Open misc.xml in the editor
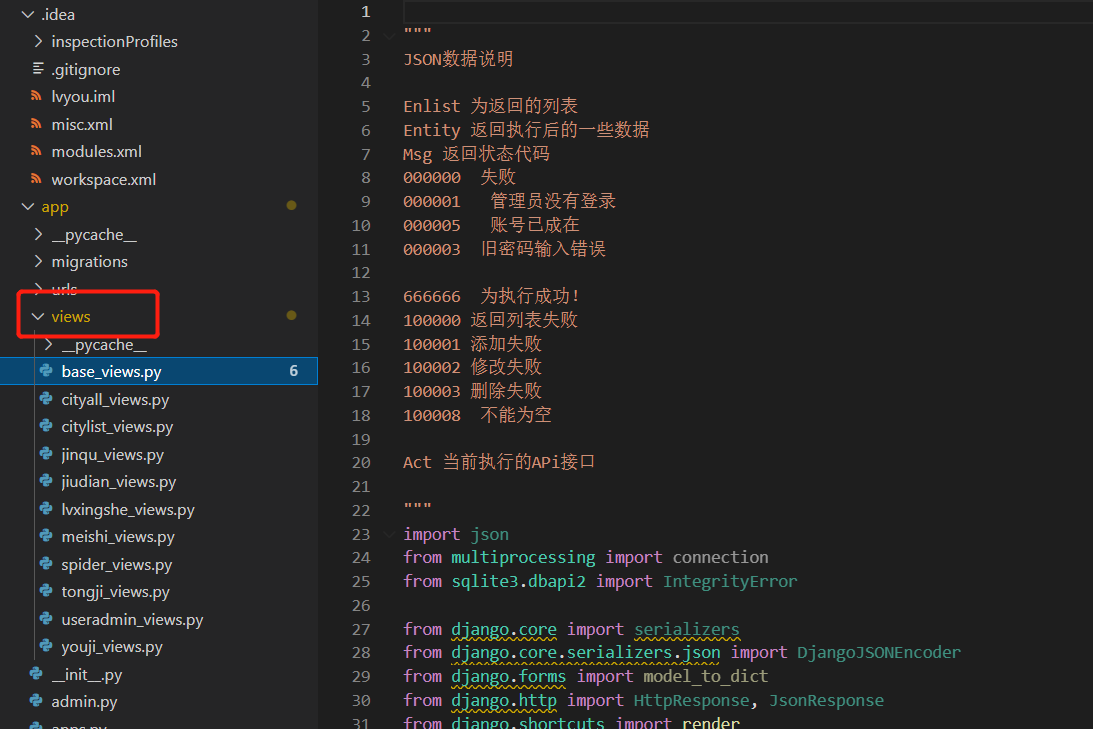1093x729 pixels. 82,125
